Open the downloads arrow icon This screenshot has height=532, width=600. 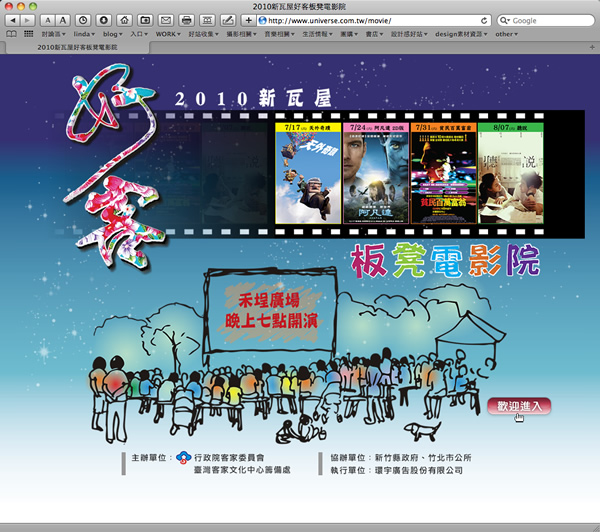point(104,20)
